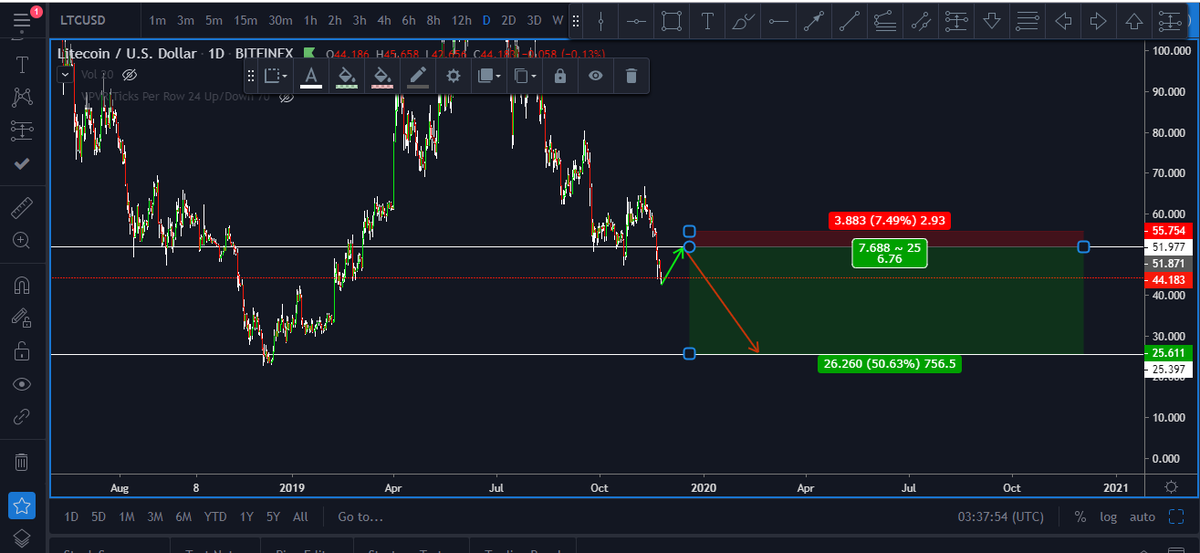The width and height of the screenshot is (1200, 553).
Task: Toggle the favorites star toolbar button
Action: pyautogui.click(x=22, y=506)
